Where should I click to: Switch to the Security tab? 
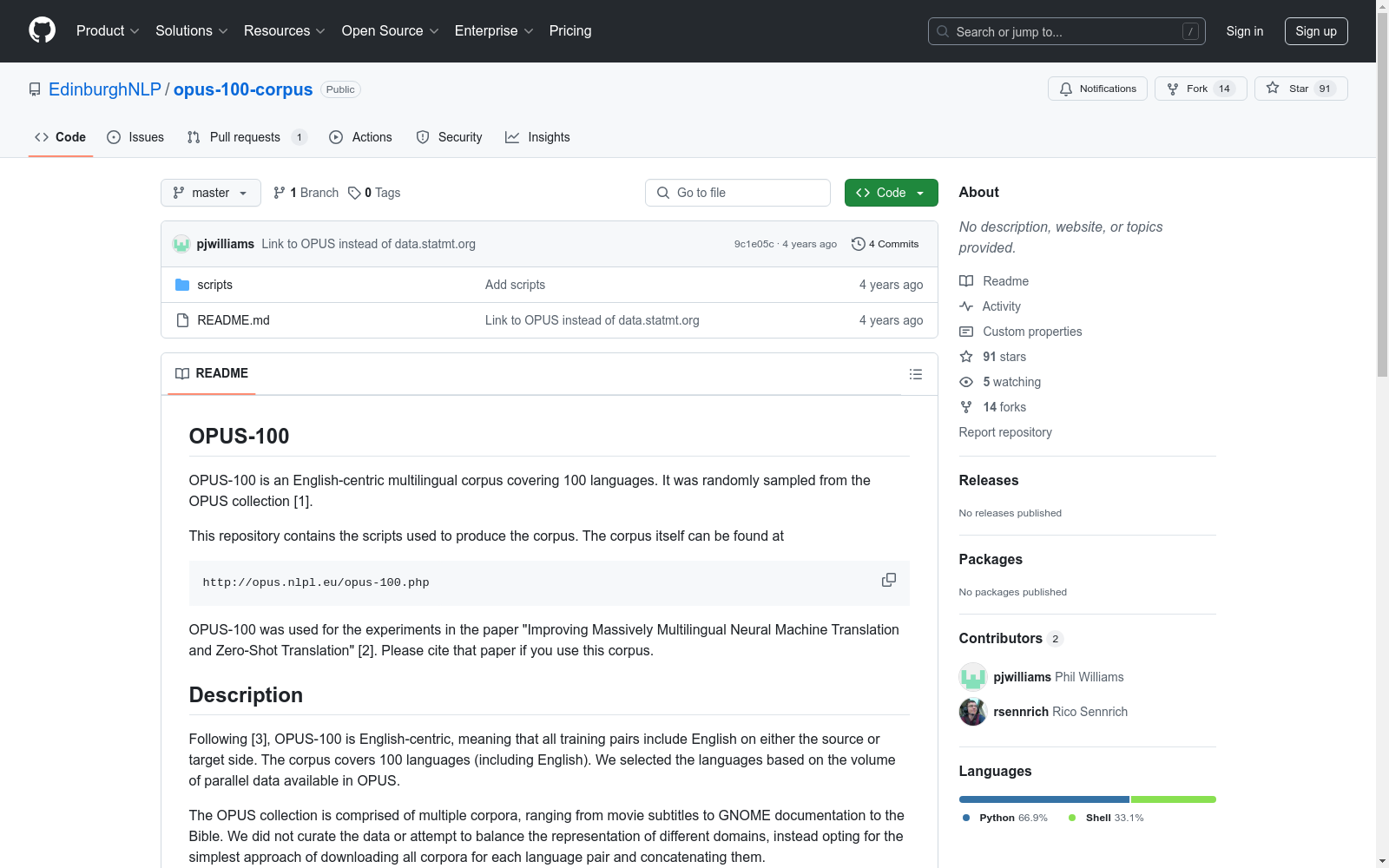(450, 137)
